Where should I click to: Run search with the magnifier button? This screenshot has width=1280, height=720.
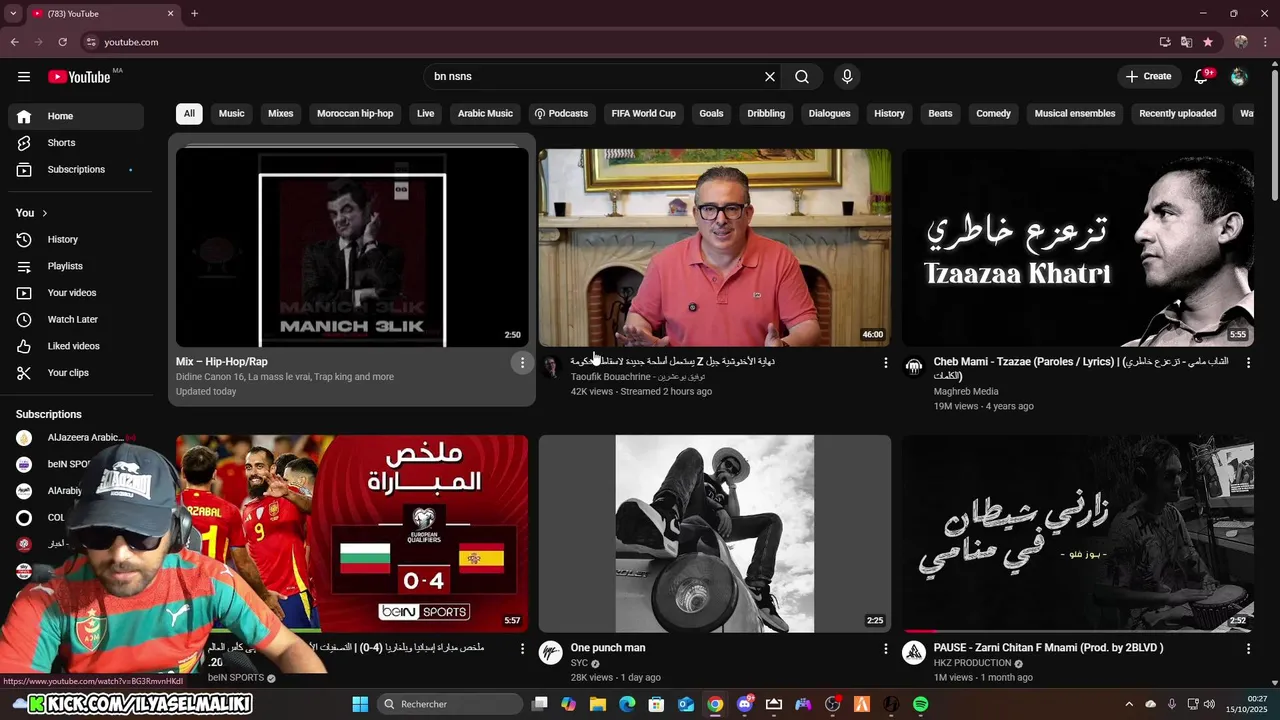click(x=802, y=77)
